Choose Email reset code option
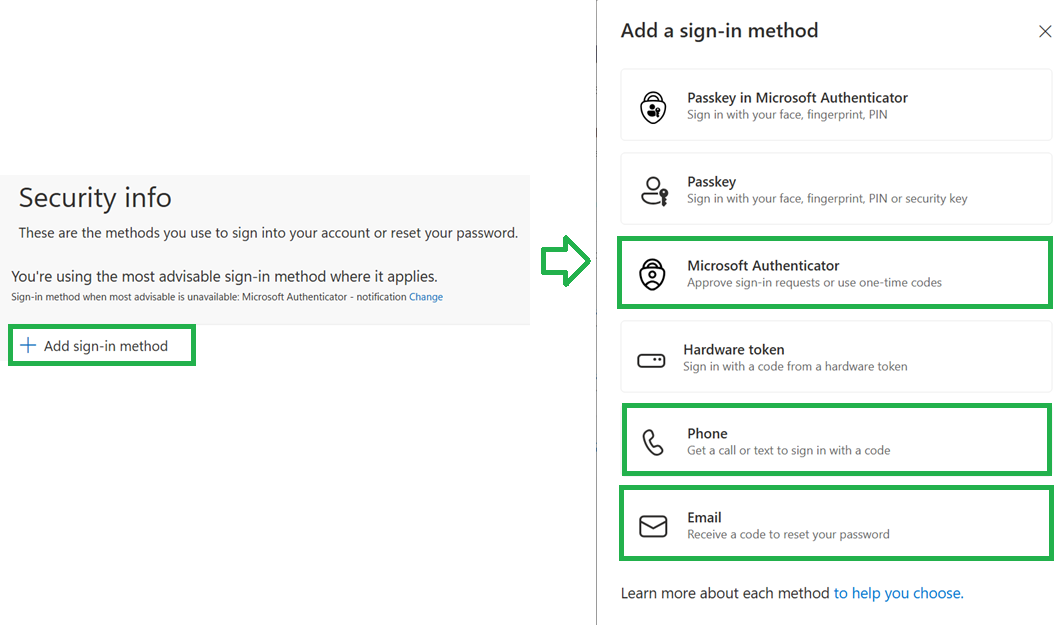The height and width of the screenshot is (625, 1064). (x=836, y=524)
